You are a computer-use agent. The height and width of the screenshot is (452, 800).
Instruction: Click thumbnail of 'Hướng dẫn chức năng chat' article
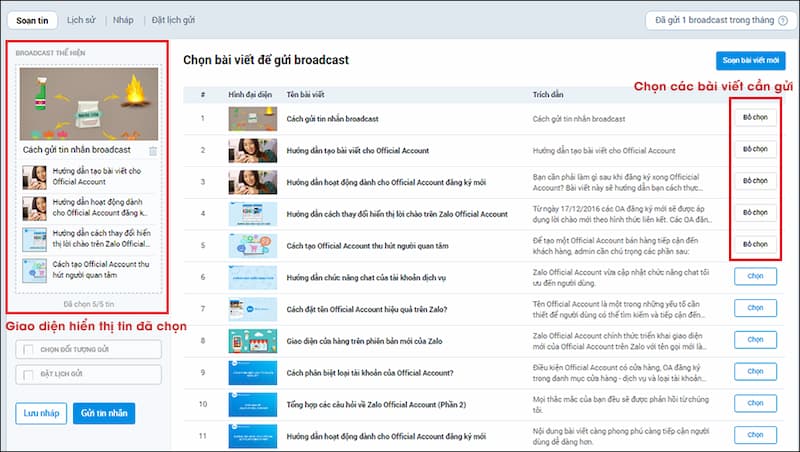coord(253,278)
